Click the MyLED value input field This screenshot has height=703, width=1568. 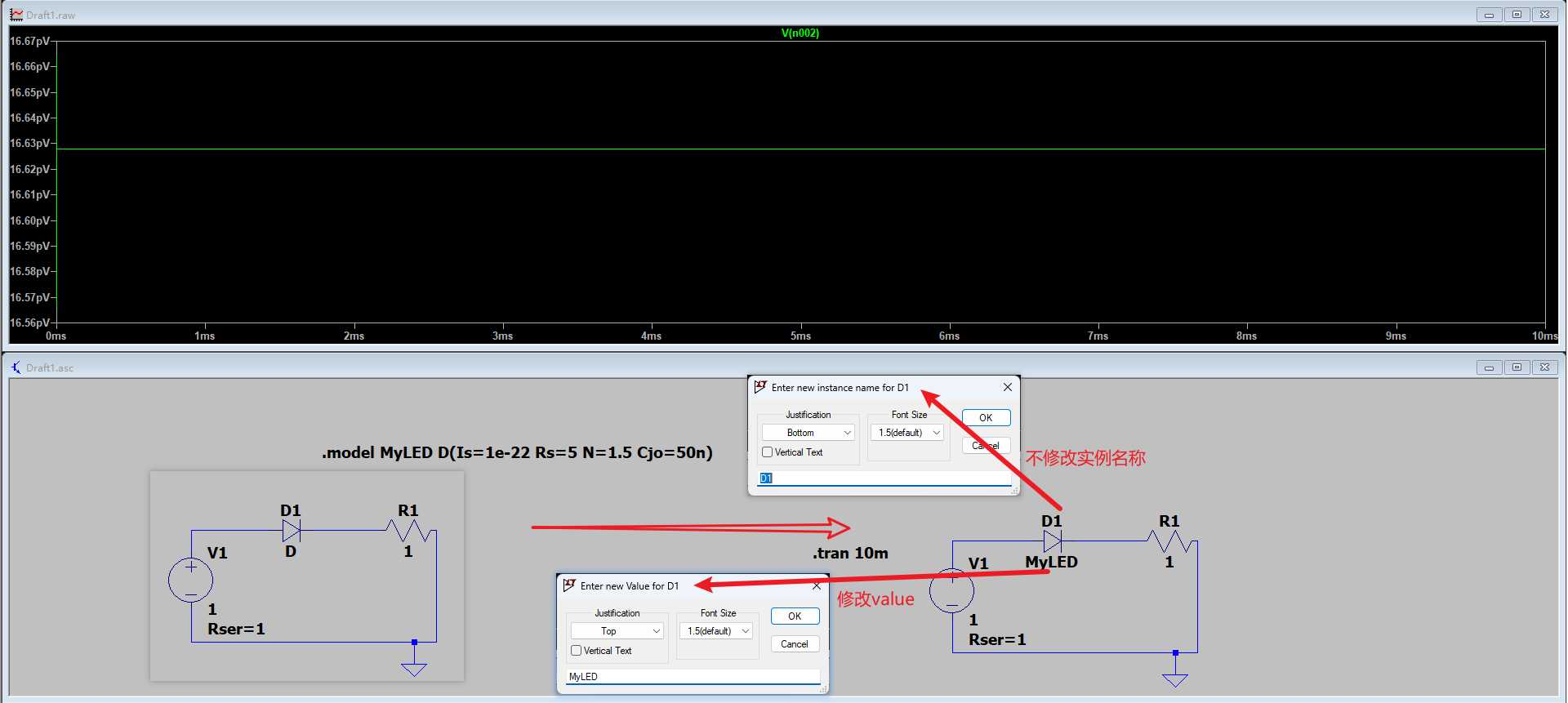[x=693, y=677]
